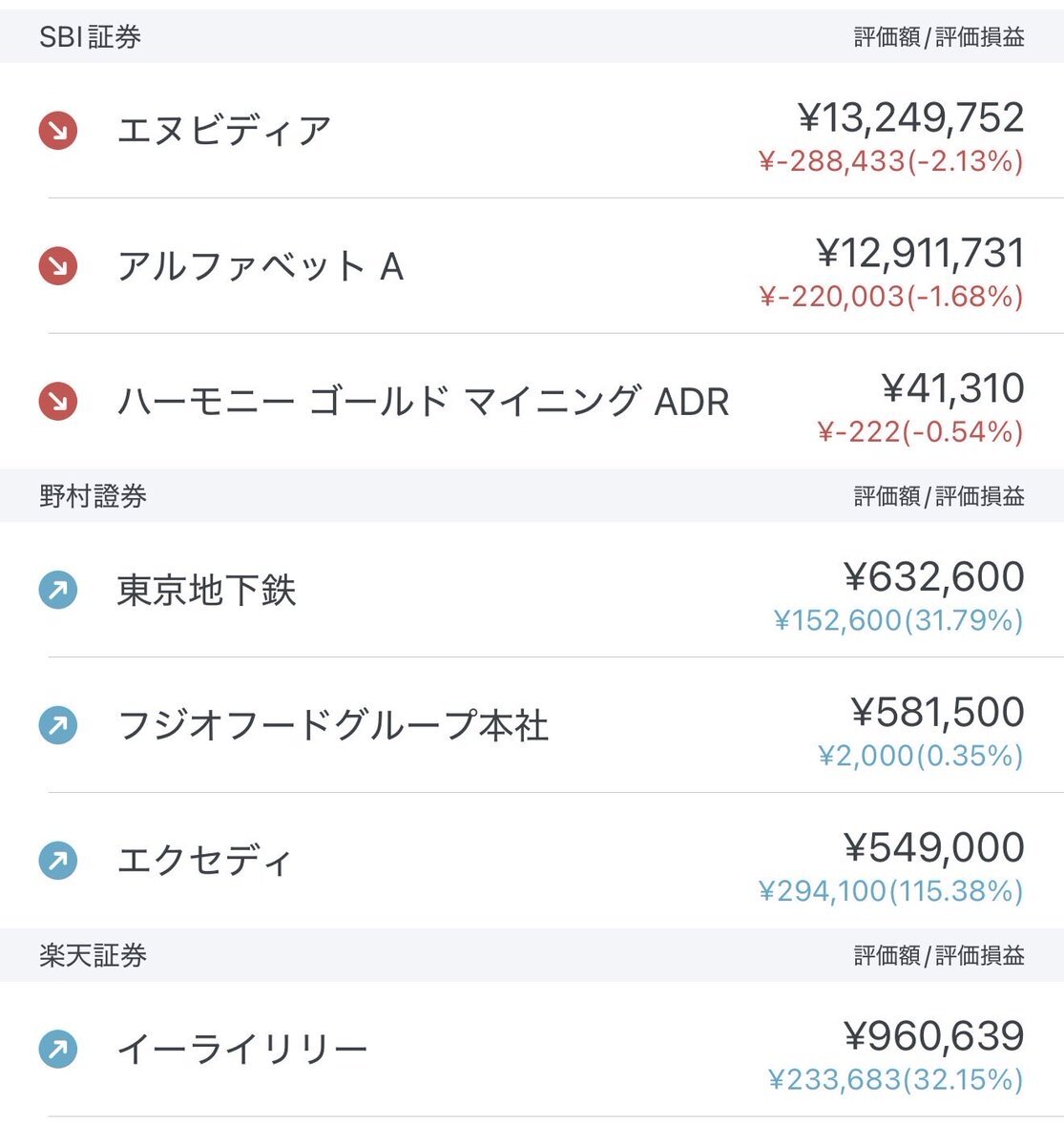Click the red down-arrow icon beside エヌビディア
The image size is (1064, 1145).
coord(58,131)
